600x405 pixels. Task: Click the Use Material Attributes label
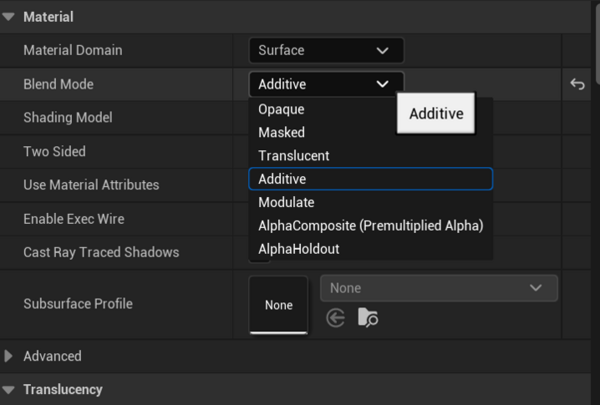point(91,185)
